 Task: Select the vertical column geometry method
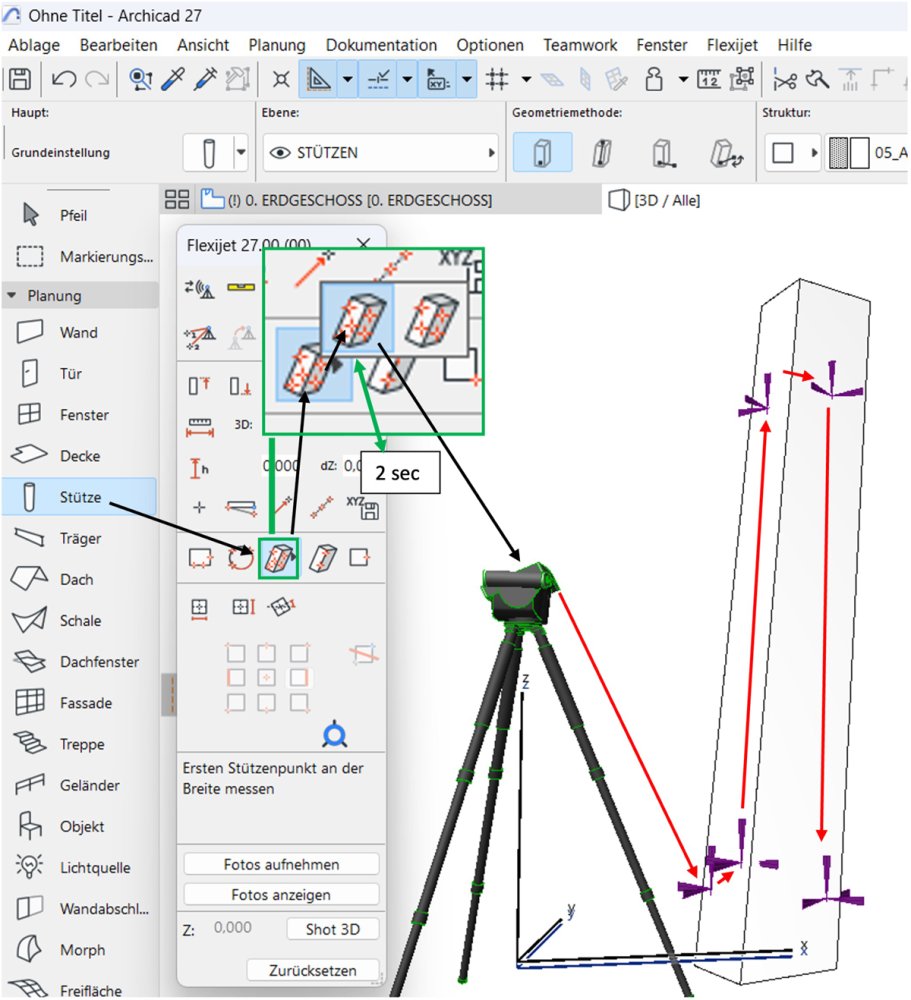pos(542,153)
